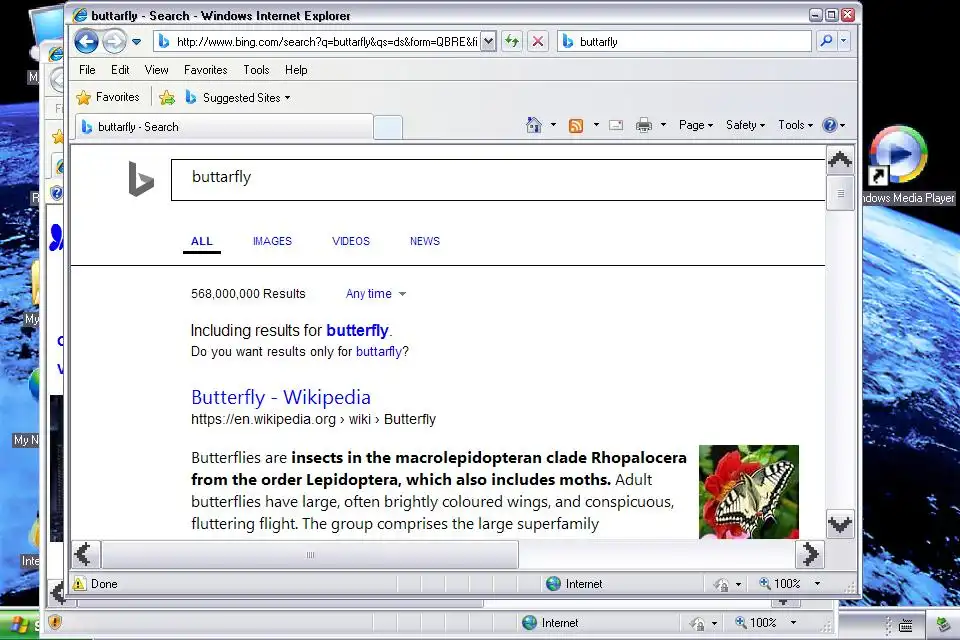Open the Help menu
Screen dimensions: 960x640
tap(296, 70)
